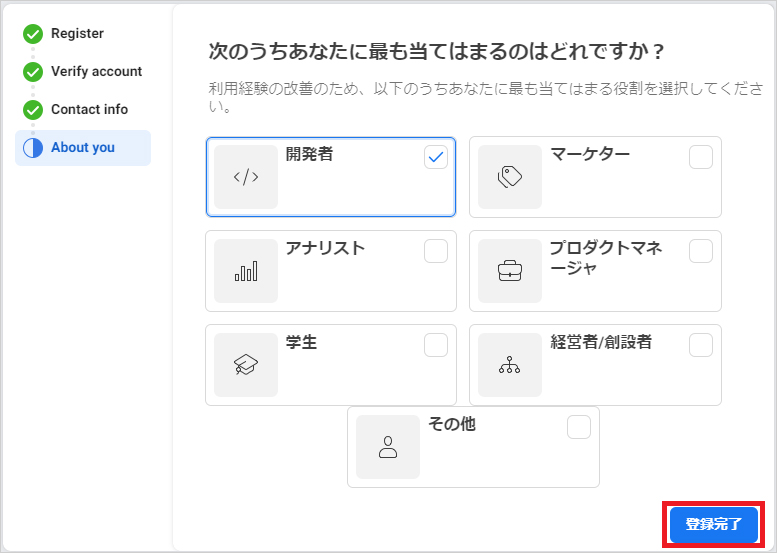This screenshot has height=553, width=777.
Task: Select the About you step
Action: (83, 148)
